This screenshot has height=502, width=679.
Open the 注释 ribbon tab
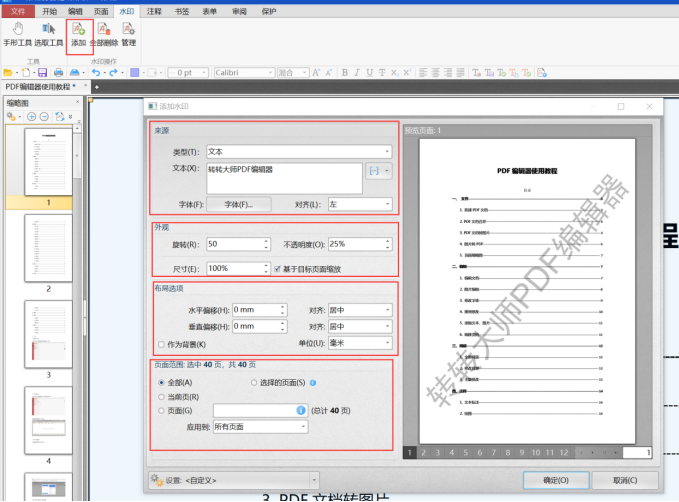pyautogui.click(x=153, y=11)
